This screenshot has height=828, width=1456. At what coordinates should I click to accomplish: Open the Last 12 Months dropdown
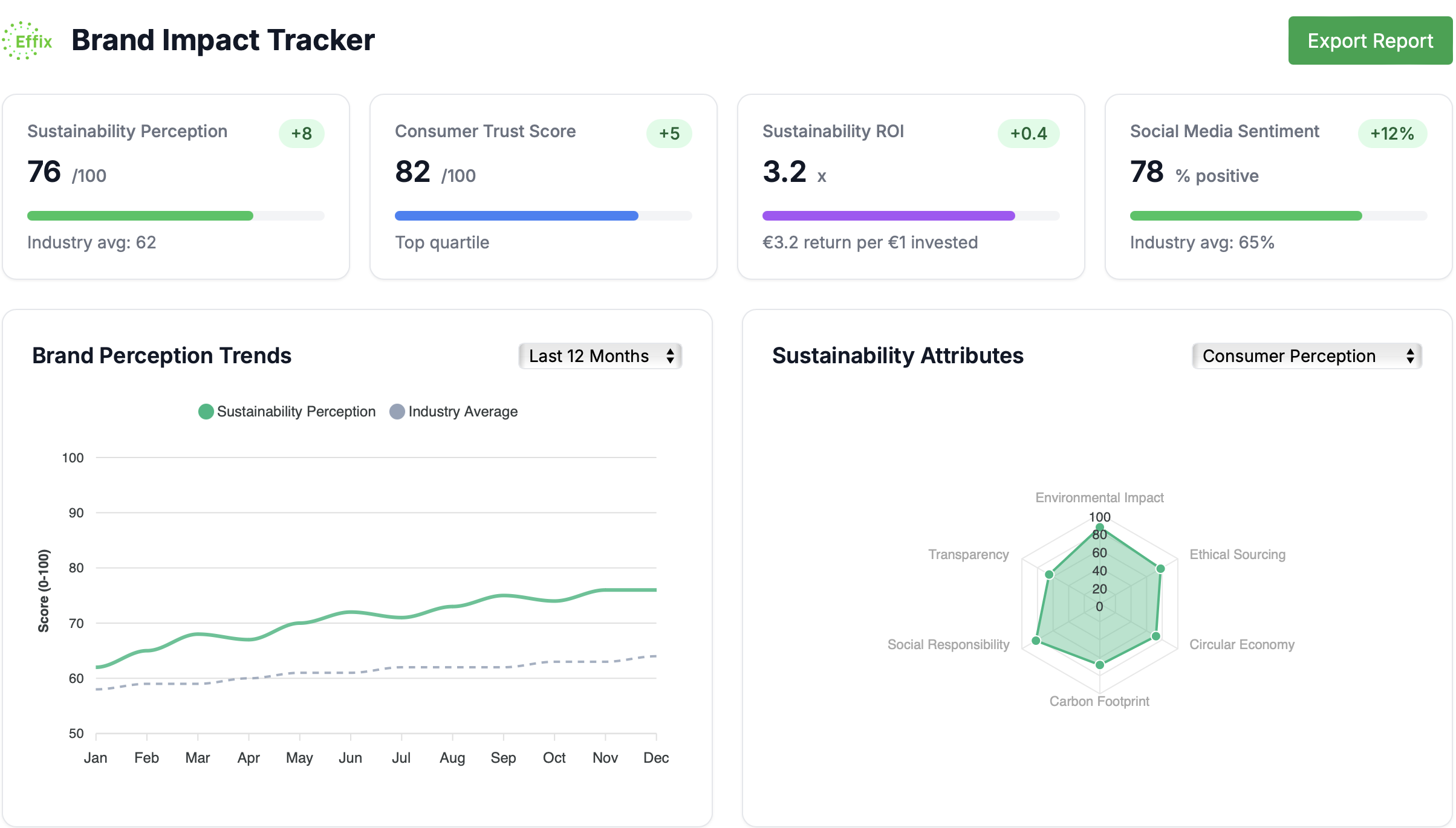(600, 356)
